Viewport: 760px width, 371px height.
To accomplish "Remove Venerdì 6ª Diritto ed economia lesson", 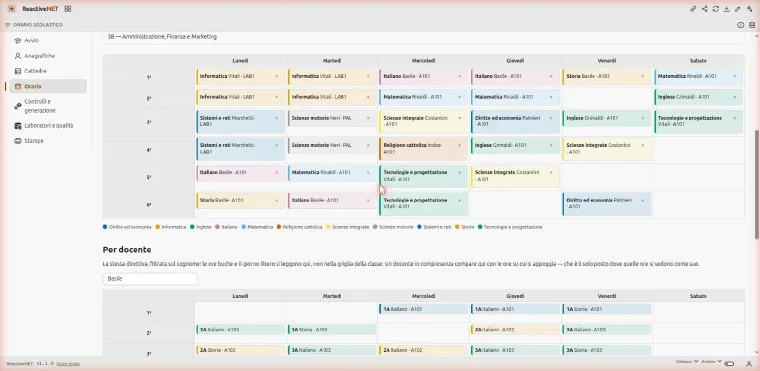I will click(x=643, y=200).
